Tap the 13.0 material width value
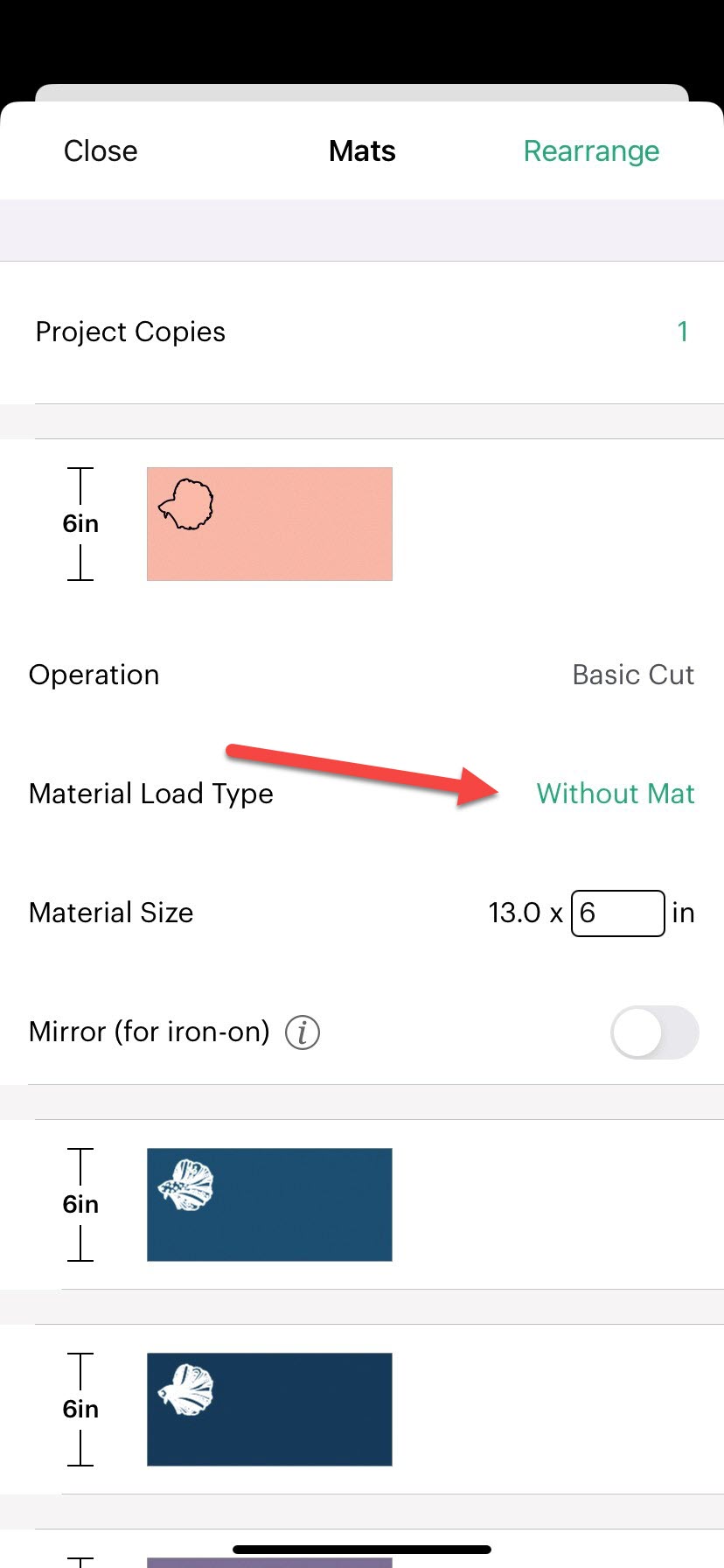Screen dimensions: 724x1568 [514, 913]
